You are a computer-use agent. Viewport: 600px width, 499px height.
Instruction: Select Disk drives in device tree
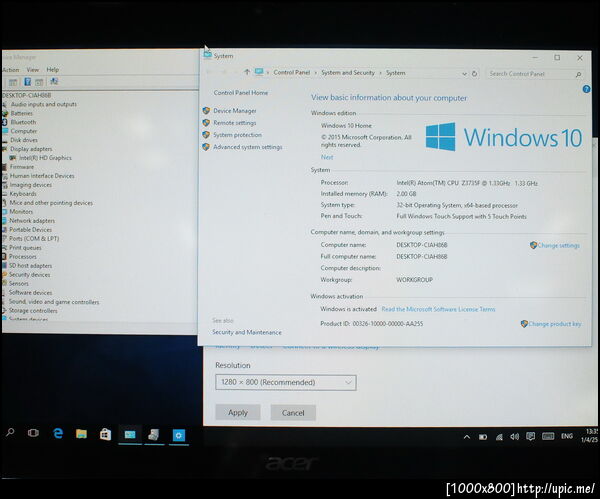pyautogui.click(x=24, y=140)
